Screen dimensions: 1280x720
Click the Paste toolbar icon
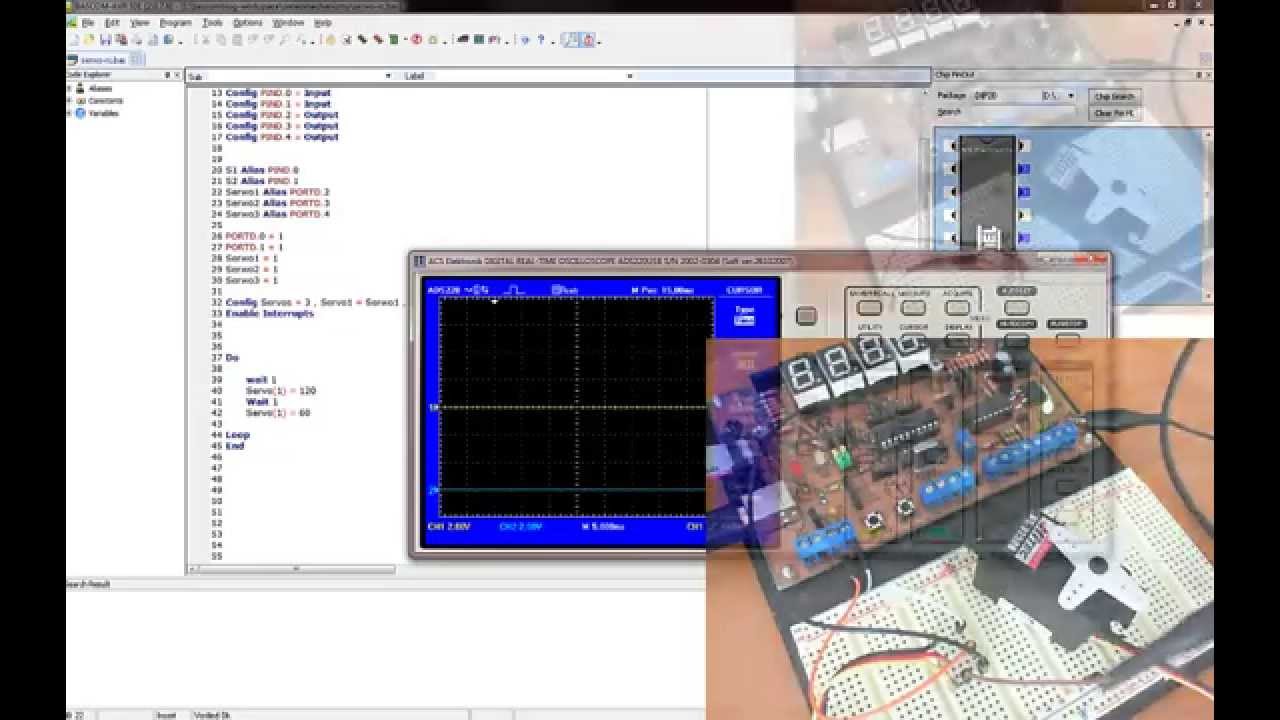[x=237, y=40]
